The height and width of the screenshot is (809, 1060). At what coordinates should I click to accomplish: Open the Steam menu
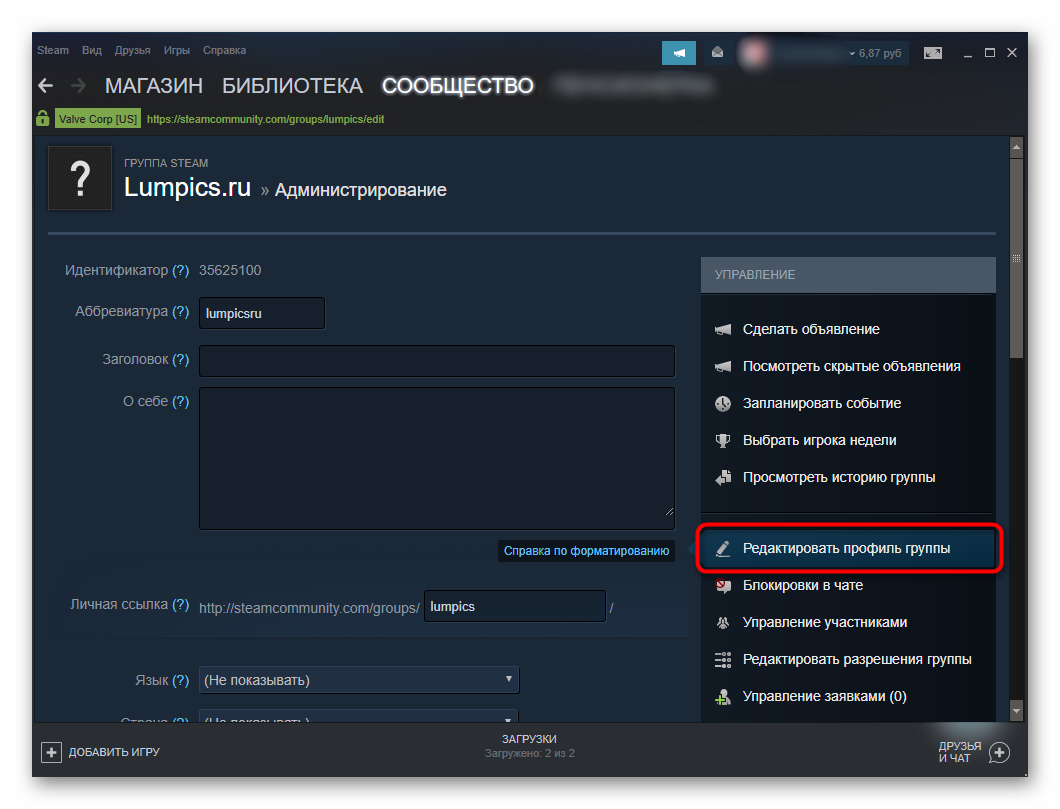tap(53, 51)
